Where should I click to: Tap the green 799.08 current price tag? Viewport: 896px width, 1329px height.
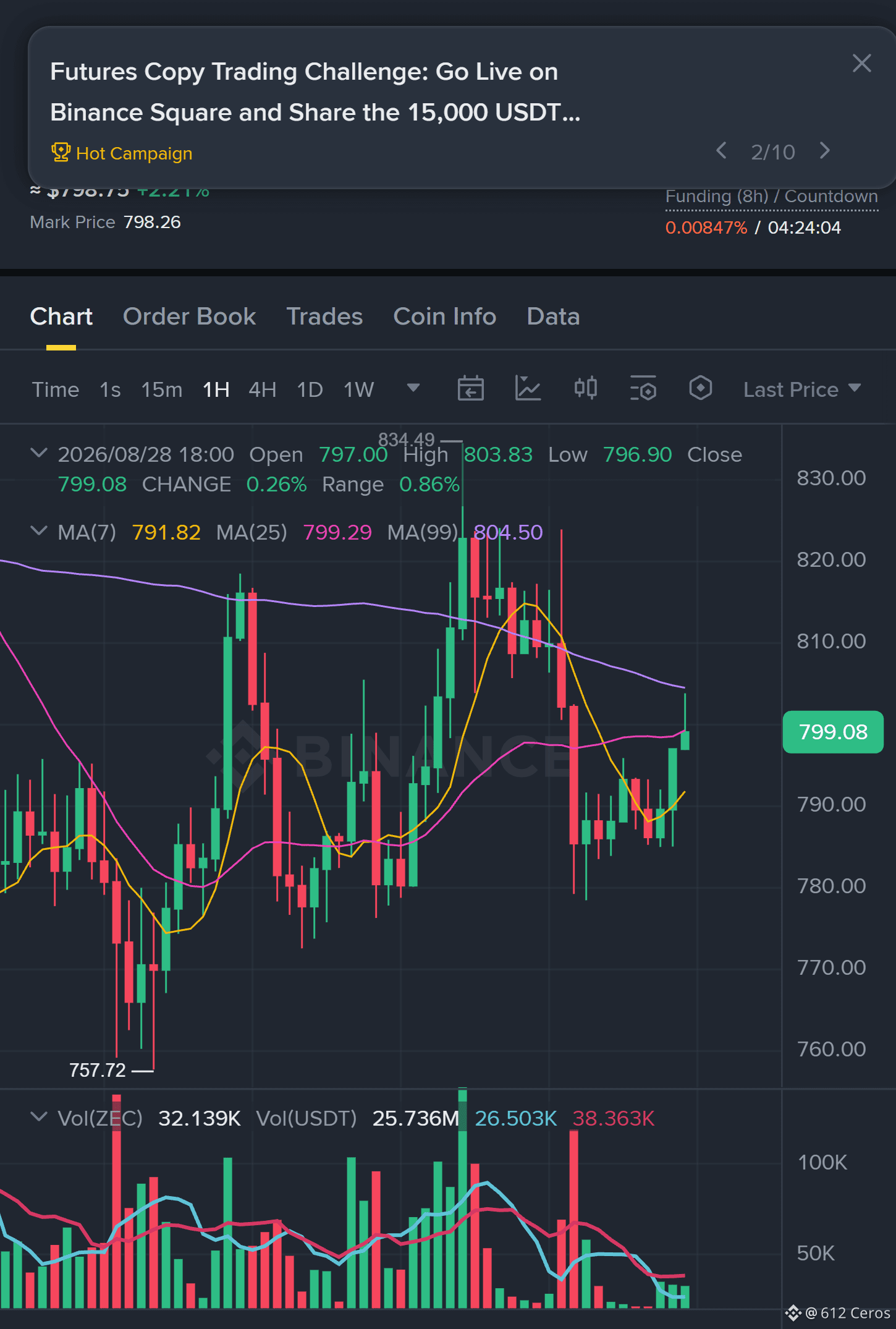click(x=833, y=732)
